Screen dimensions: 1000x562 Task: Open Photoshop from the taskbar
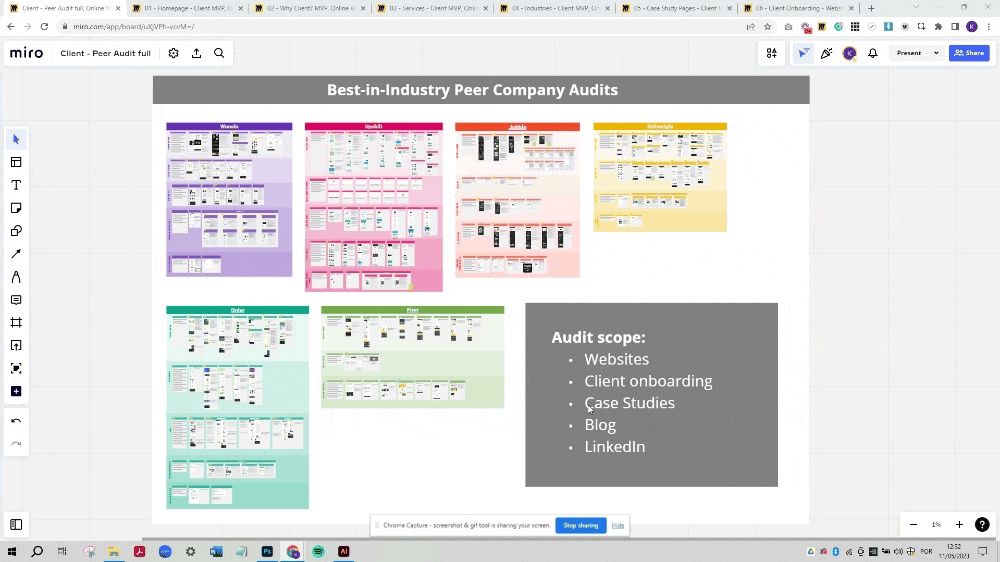tap(267, 551)
